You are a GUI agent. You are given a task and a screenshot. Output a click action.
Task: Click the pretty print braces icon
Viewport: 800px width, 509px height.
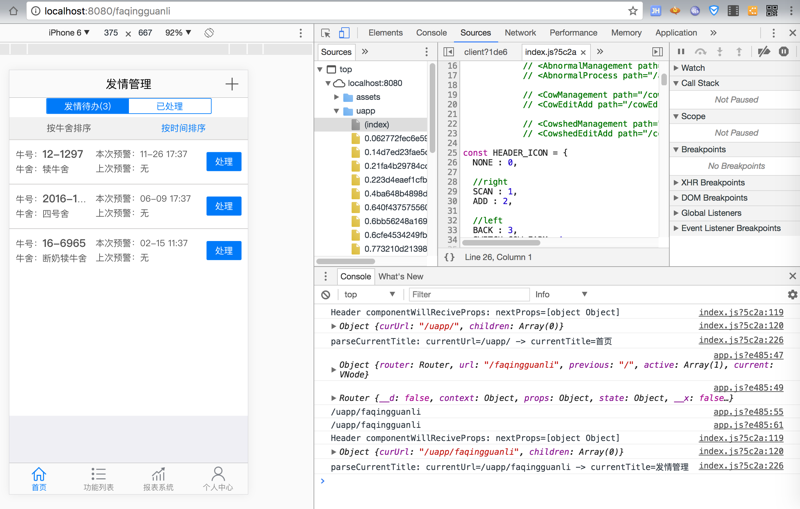coord(449,257)
